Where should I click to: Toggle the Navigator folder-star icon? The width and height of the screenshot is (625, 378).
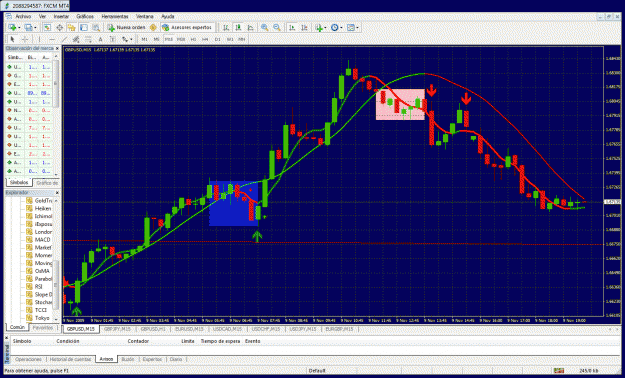click(71, 28)
